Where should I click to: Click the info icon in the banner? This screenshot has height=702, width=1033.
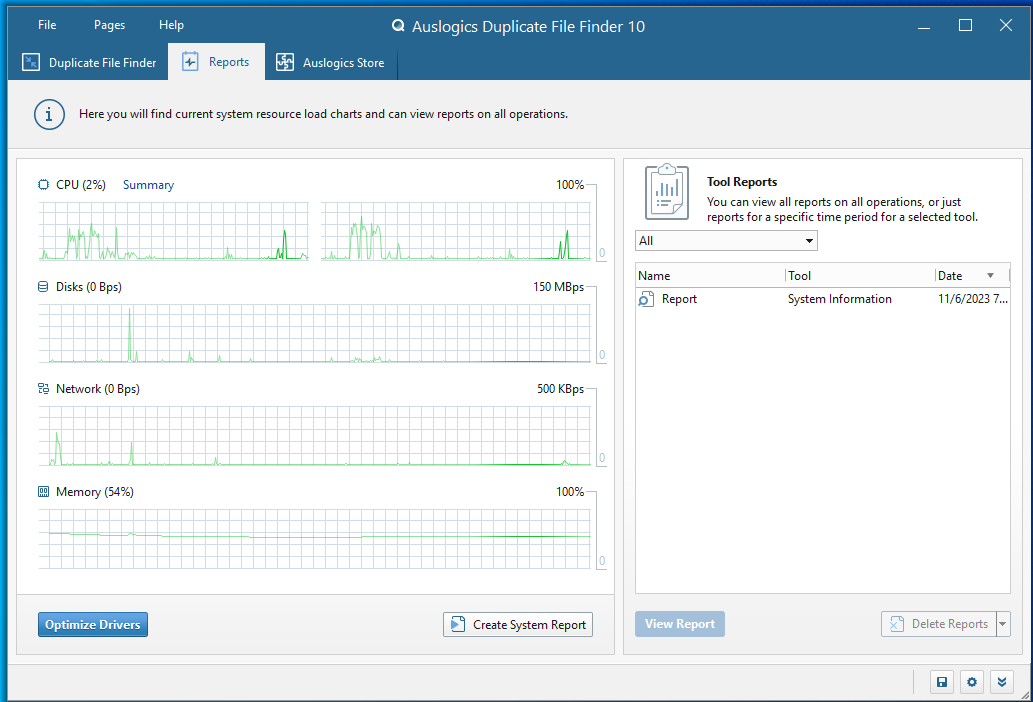[x=49, y=114]
